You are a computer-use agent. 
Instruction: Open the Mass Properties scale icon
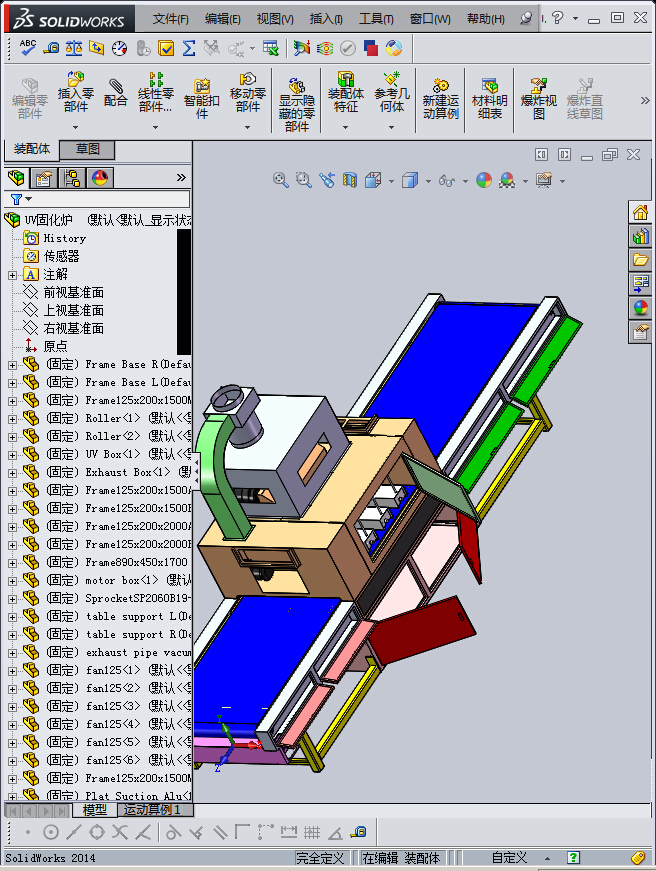[74, 48]
